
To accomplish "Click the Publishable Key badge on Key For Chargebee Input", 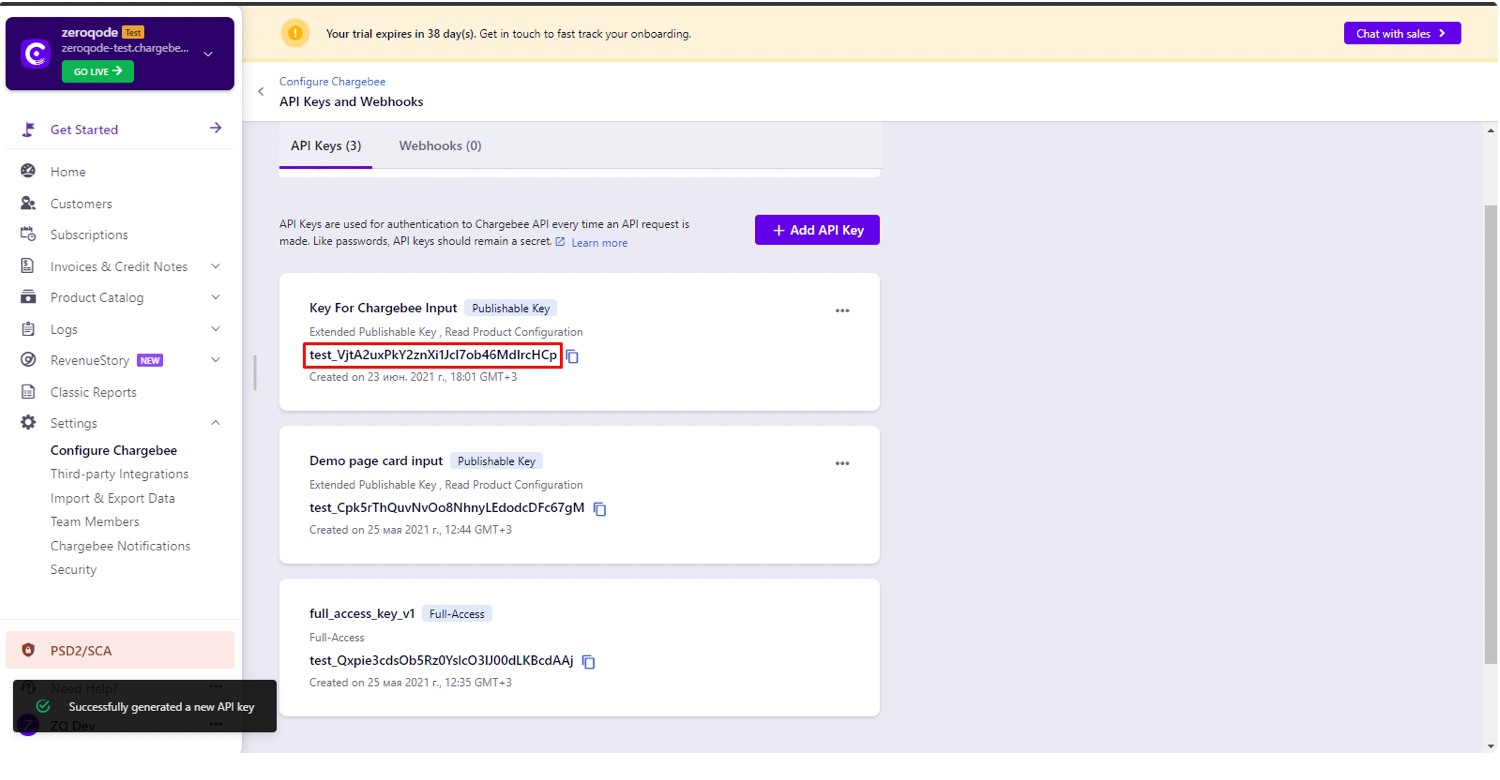I will click(x=510, y=308).
